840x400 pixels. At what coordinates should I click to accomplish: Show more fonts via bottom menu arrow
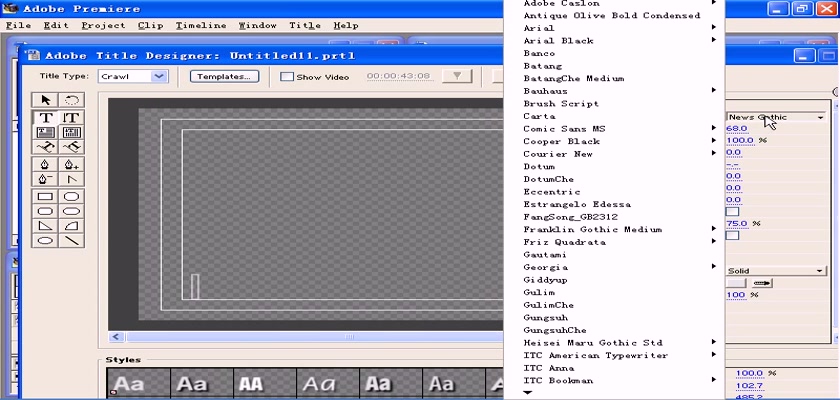[528, 393]
